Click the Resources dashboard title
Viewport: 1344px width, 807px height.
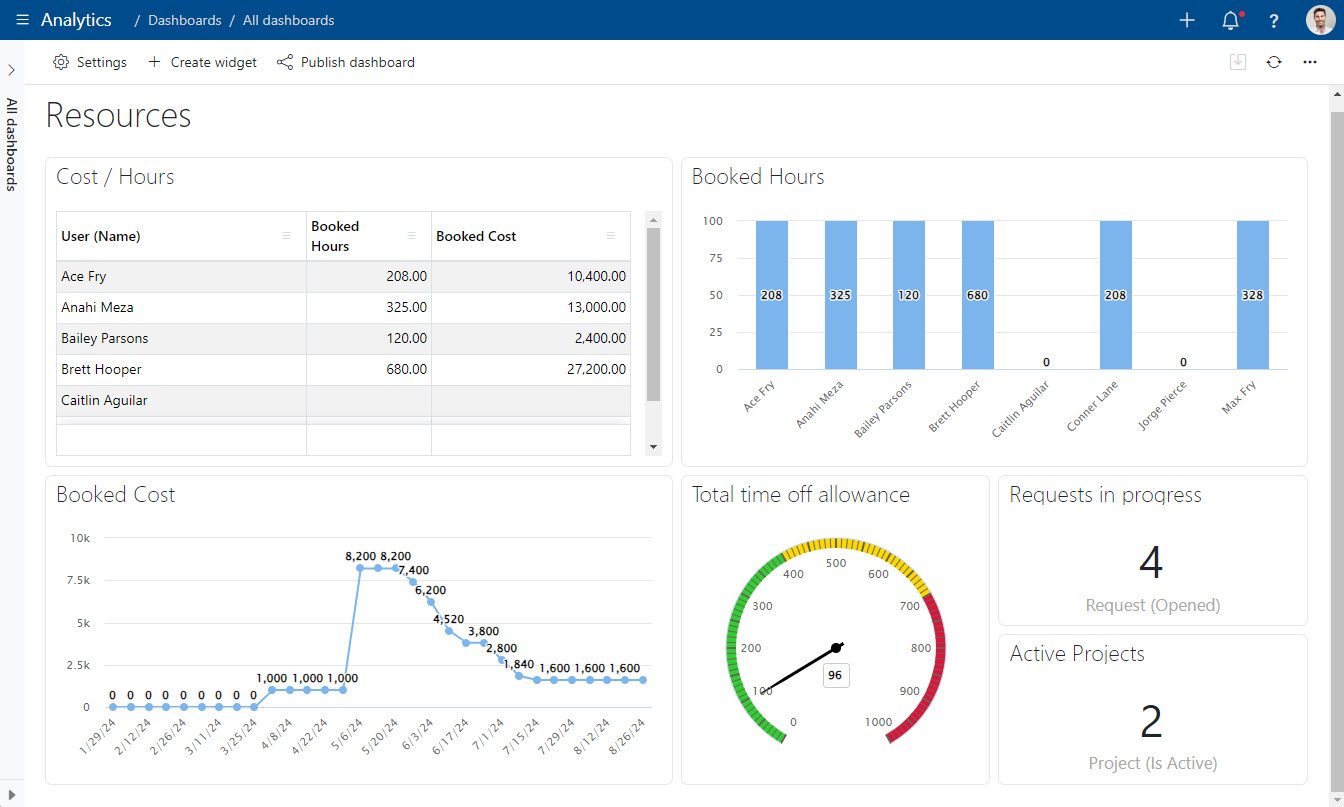pos(118,116)
